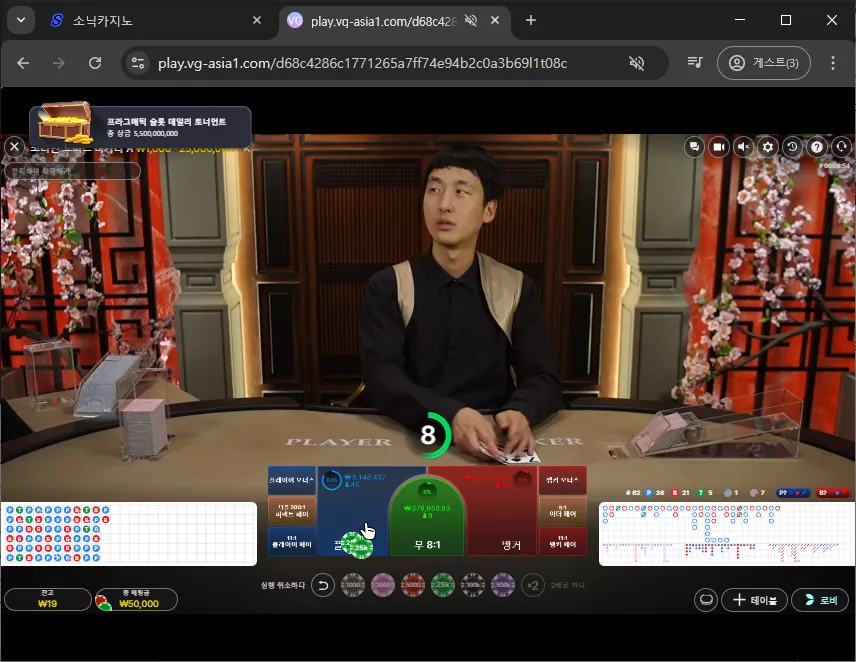The width and height of the screenshot is (856, 662).
Task: Expand the player bonus side bet
Action: tap(292, 480)
